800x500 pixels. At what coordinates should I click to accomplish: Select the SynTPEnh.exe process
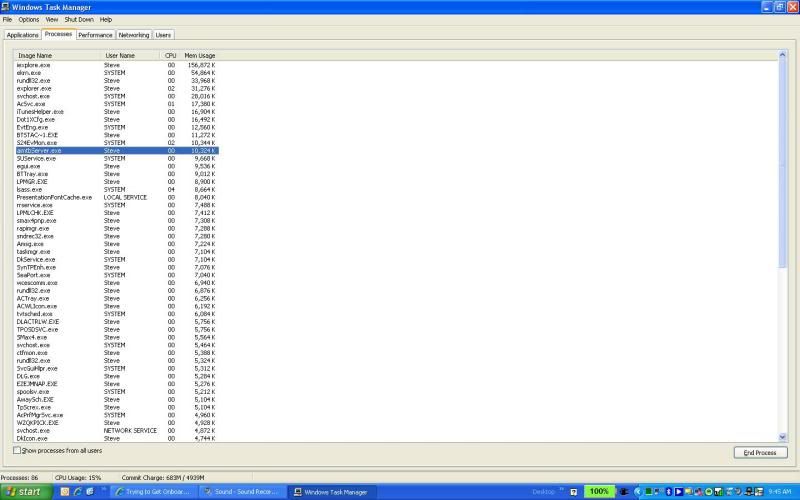[x=117, y=267]
